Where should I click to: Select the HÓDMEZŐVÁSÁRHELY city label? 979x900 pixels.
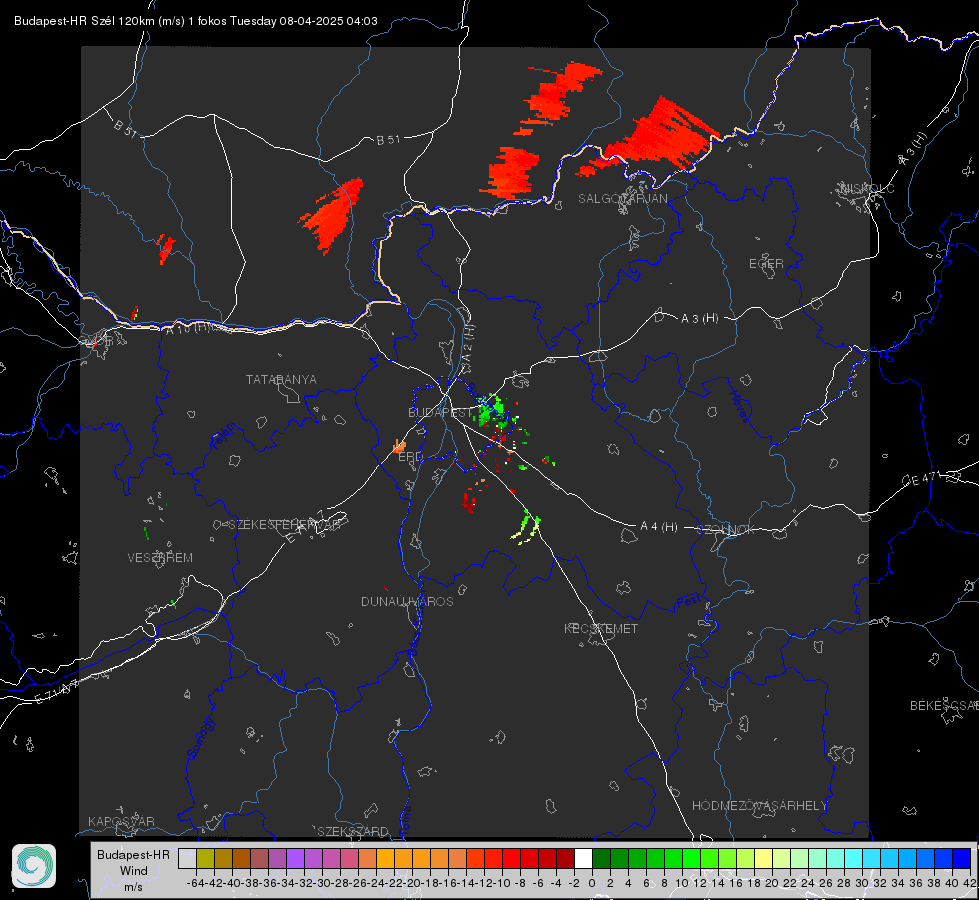point(759,806)
